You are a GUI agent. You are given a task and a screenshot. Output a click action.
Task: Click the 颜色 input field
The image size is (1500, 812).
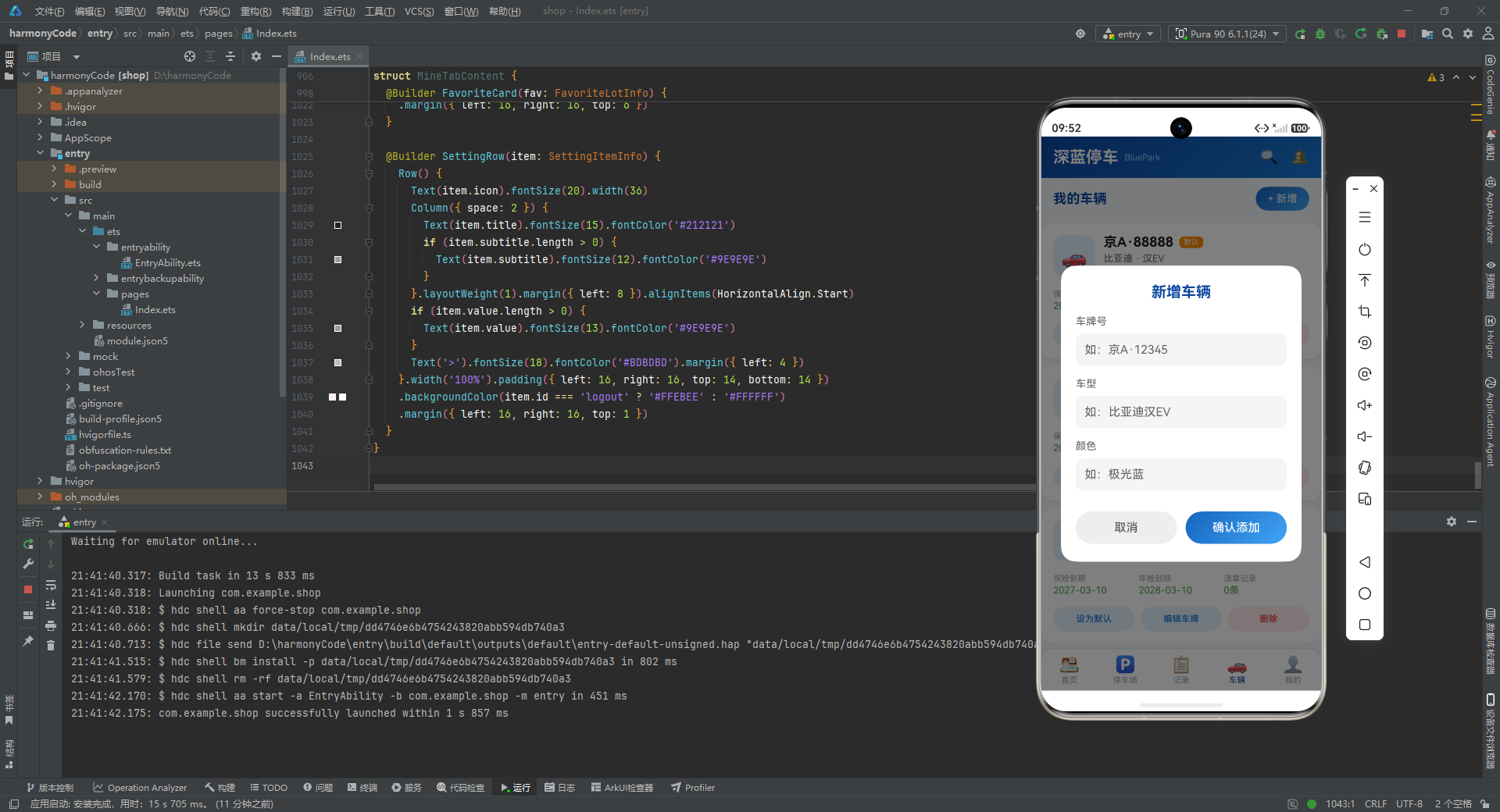pos(1180,474)
